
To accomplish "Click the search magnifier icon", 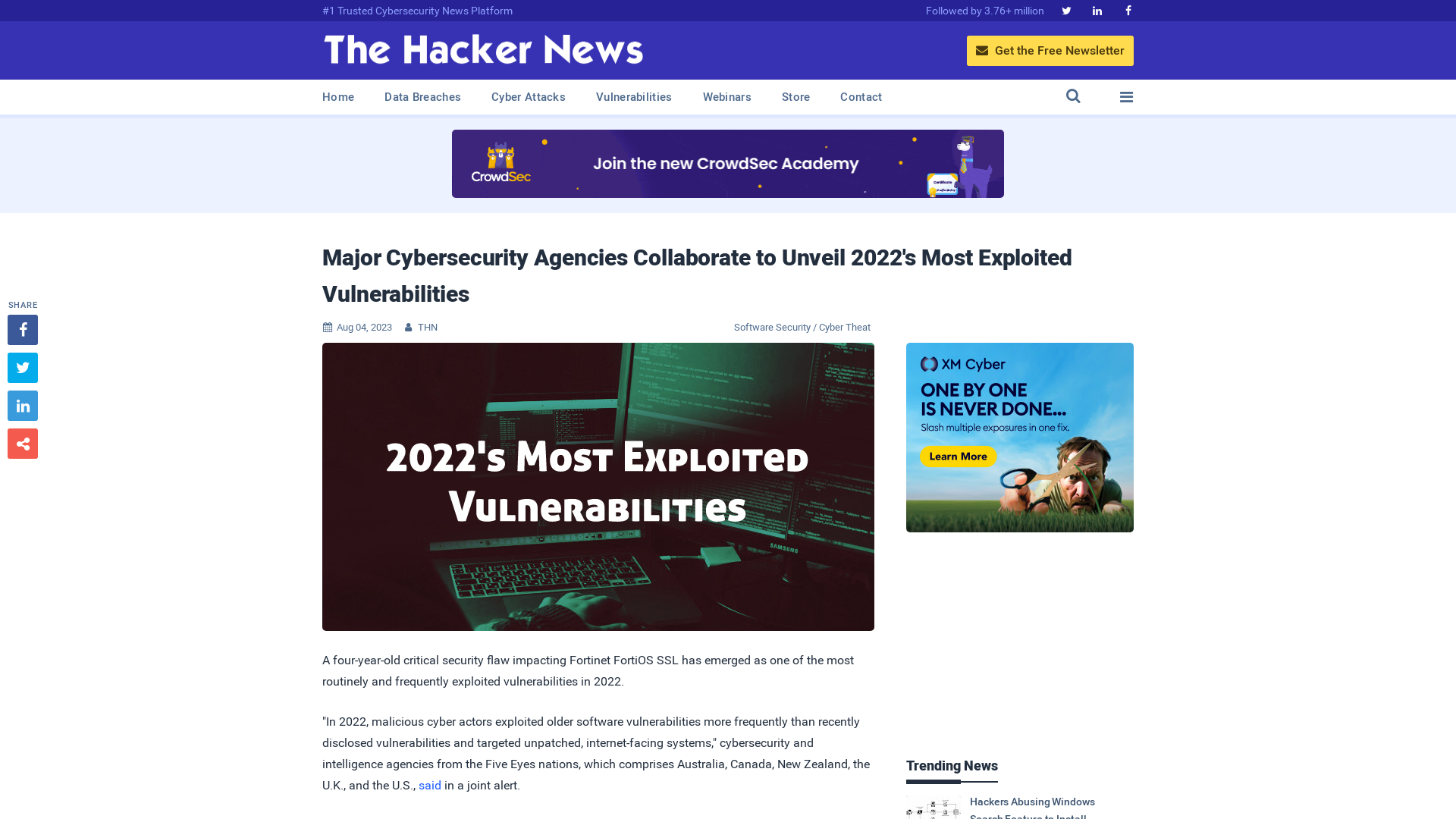I will pyautogui.click(x=1073, y=97).
